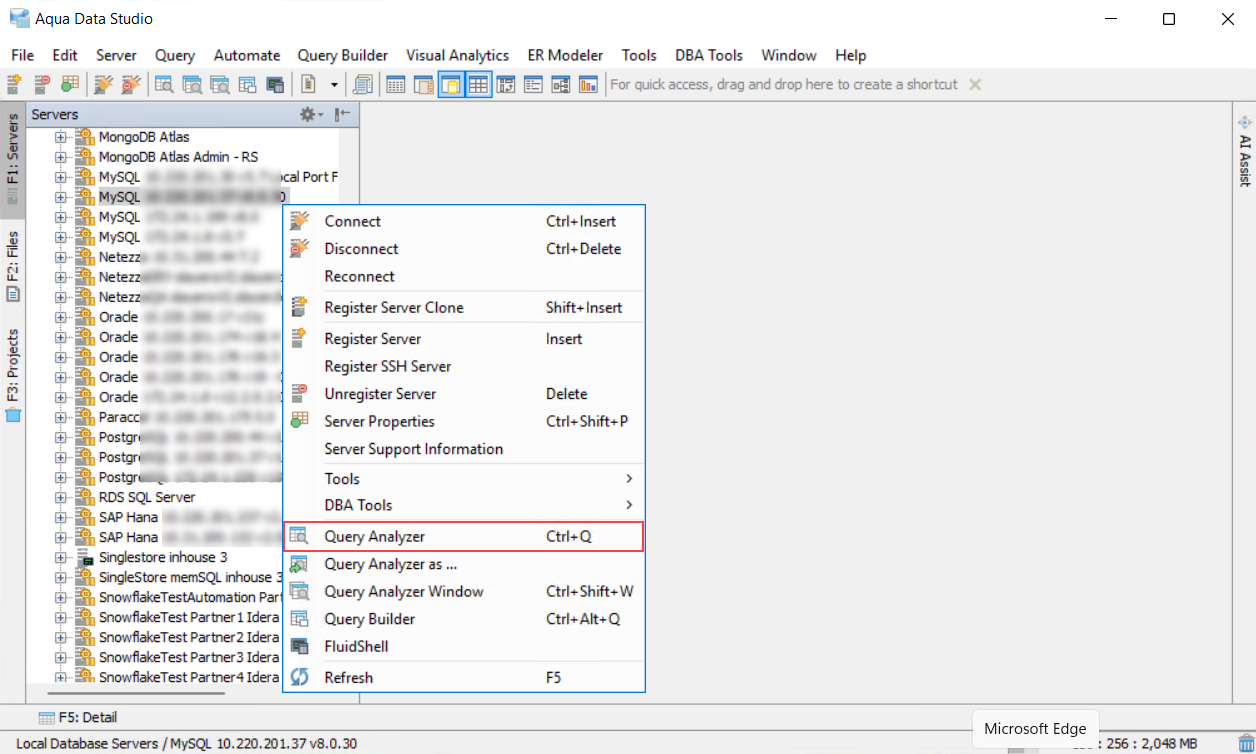The image size is (1256, 754).
Task: Open the new document dropdown arrow
Action: tap(334, 85)
